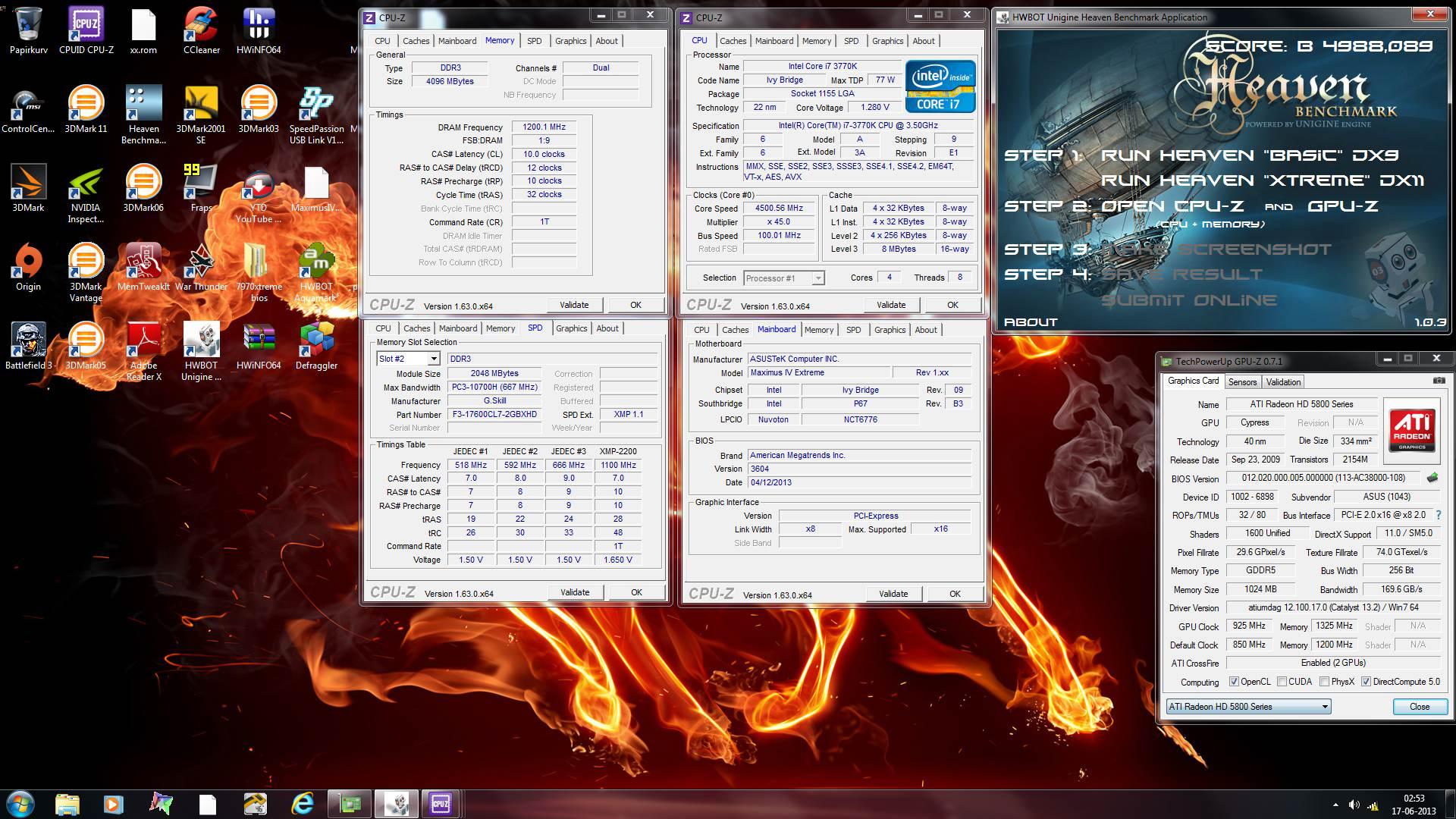This screenshot has width=1456, height=819.
Task: Open Graphics tab in CPU window of CPU-Z
Action: click(887, 41)
